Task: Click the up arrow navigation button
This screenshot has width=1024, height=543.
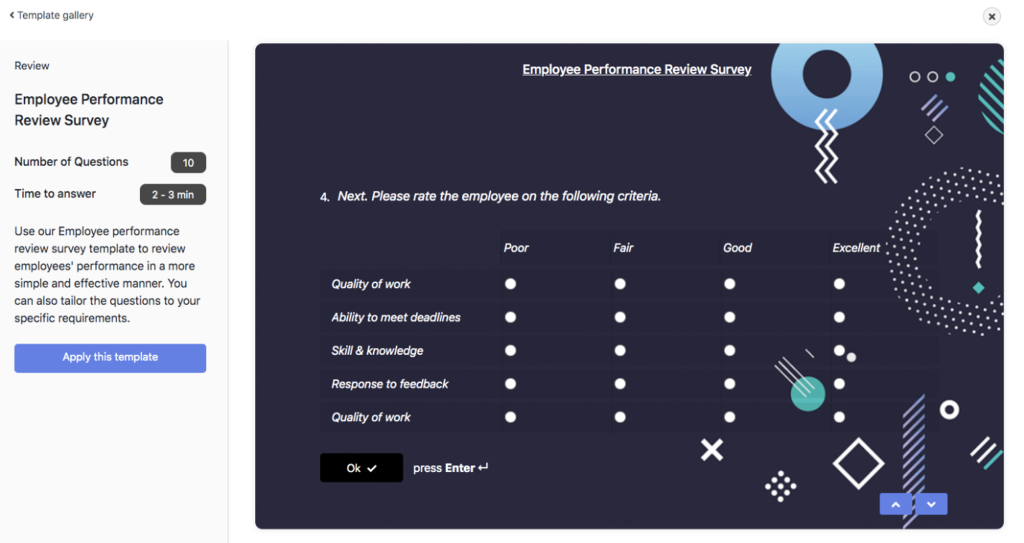Action: point(896,504)
